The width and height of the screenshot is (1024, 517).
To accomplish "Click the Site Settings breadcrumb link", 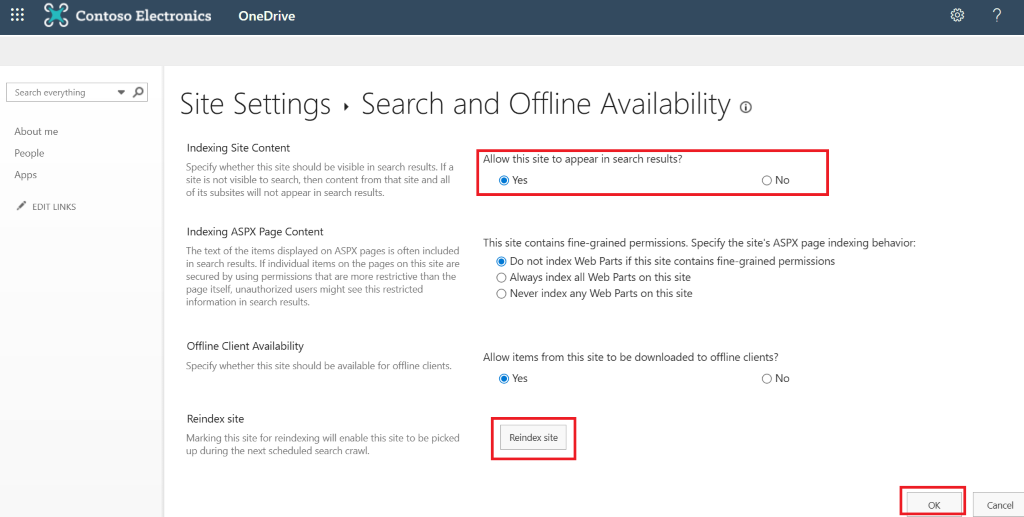I will [255, 104].
